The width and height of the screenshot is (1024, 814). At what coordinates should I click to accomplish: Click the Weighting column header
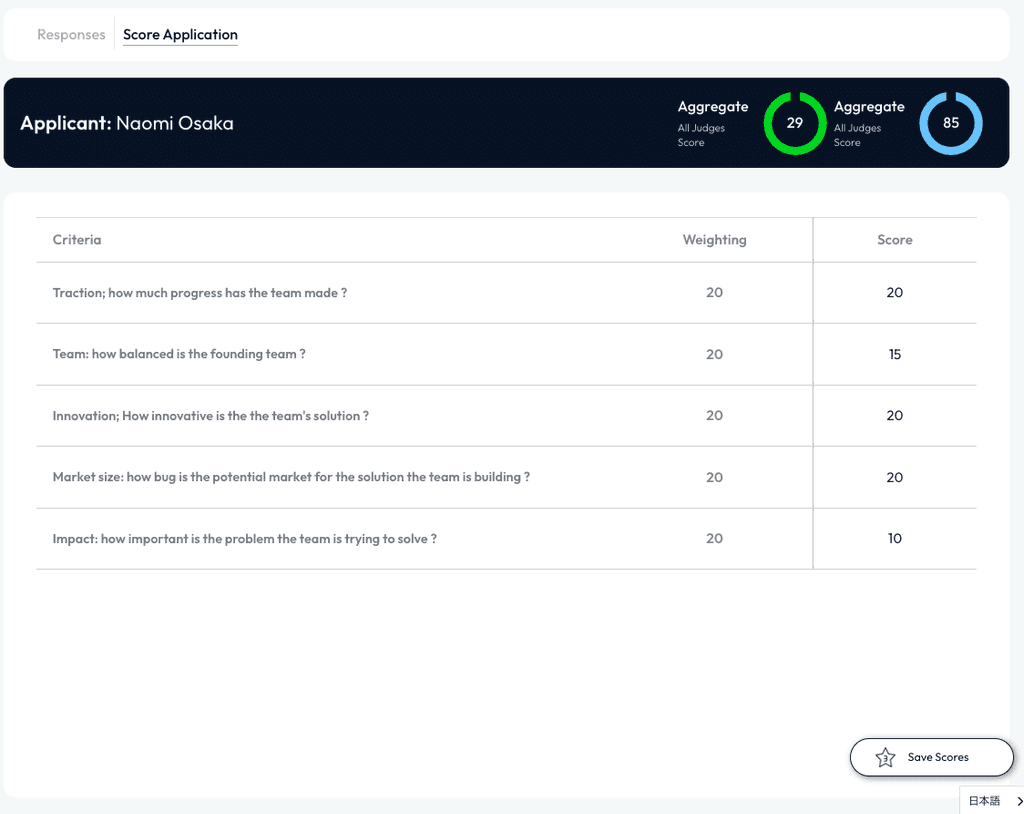pos(714,240)
